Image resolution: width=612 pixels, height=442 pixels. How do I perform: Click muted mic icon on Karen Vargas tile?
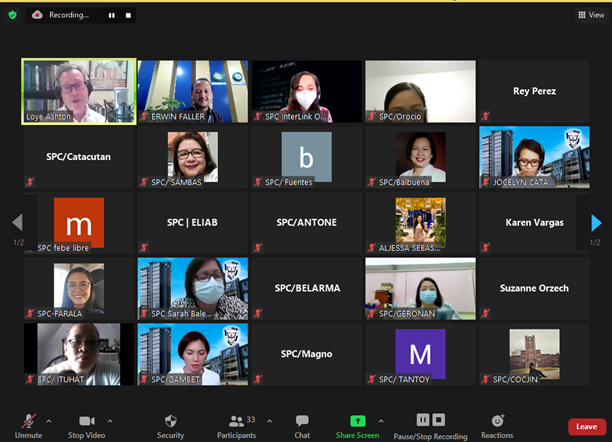486,247
